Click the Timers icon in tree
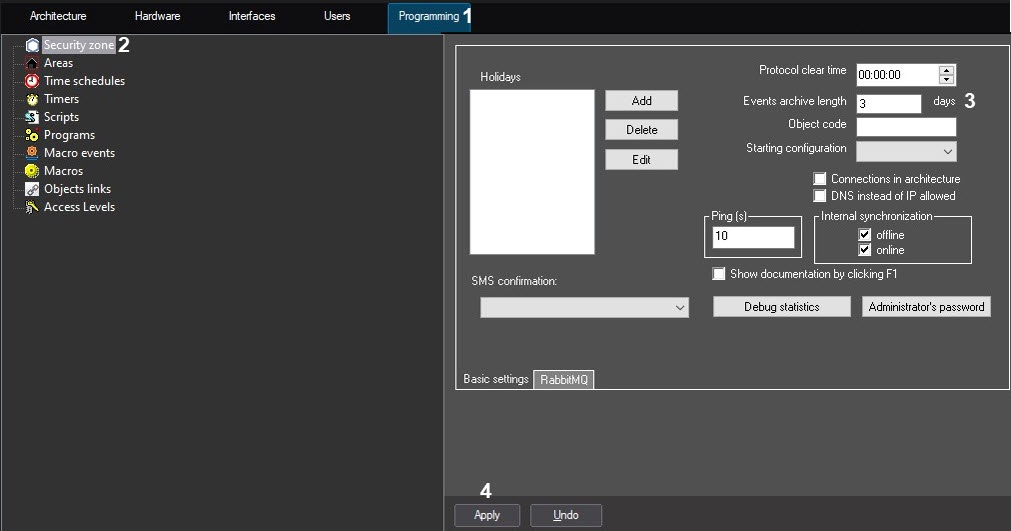 pyautogui.click(x=32, y=99)
